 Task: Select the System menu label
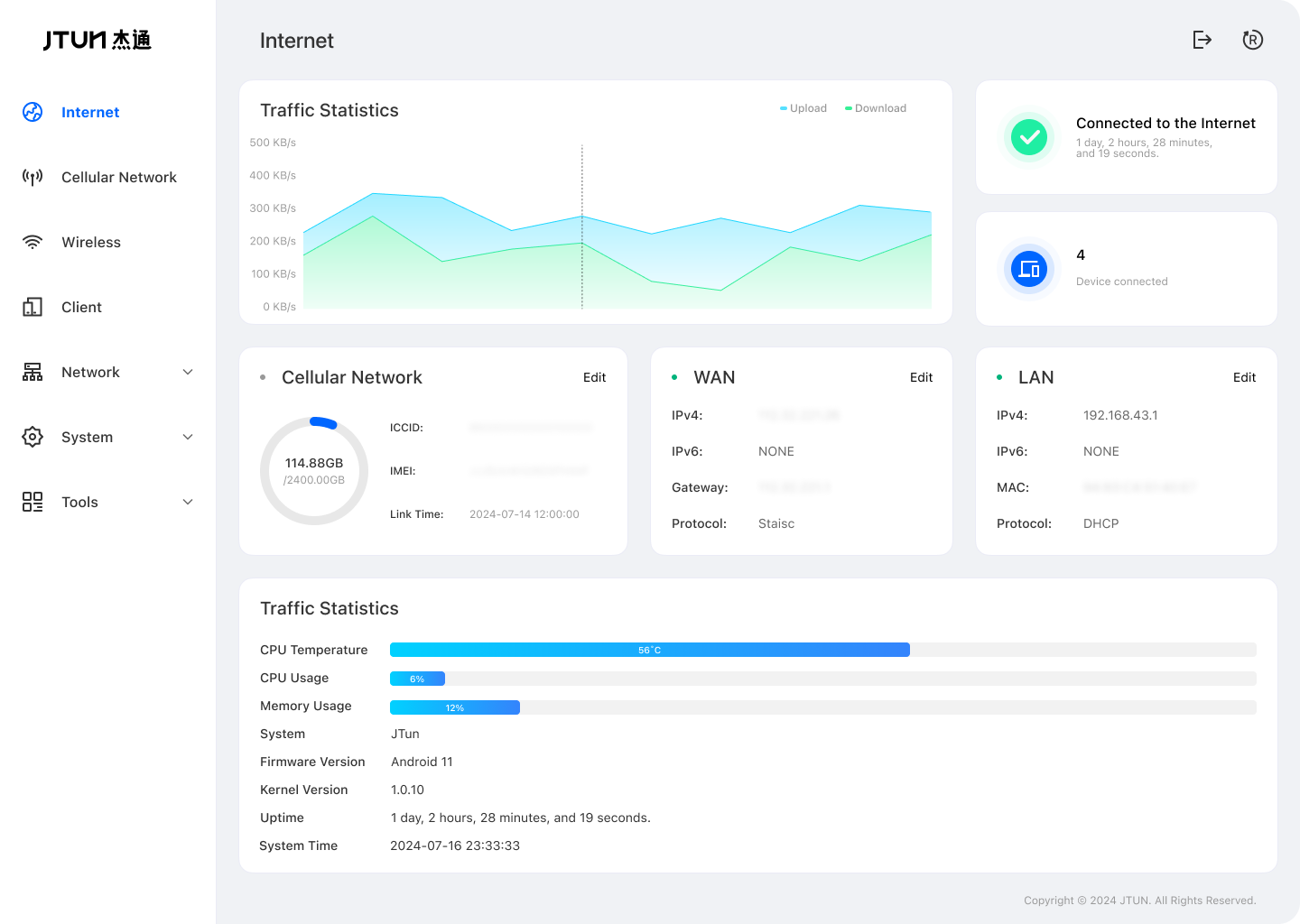pyautogui.click(x=87, y=437)
